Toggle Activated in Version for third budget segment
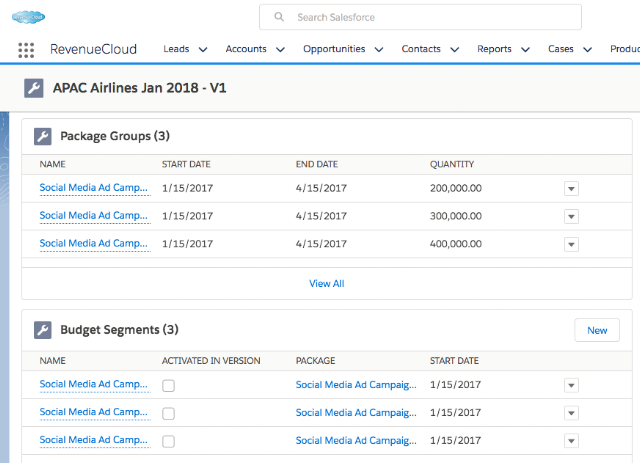 [168, 441]
